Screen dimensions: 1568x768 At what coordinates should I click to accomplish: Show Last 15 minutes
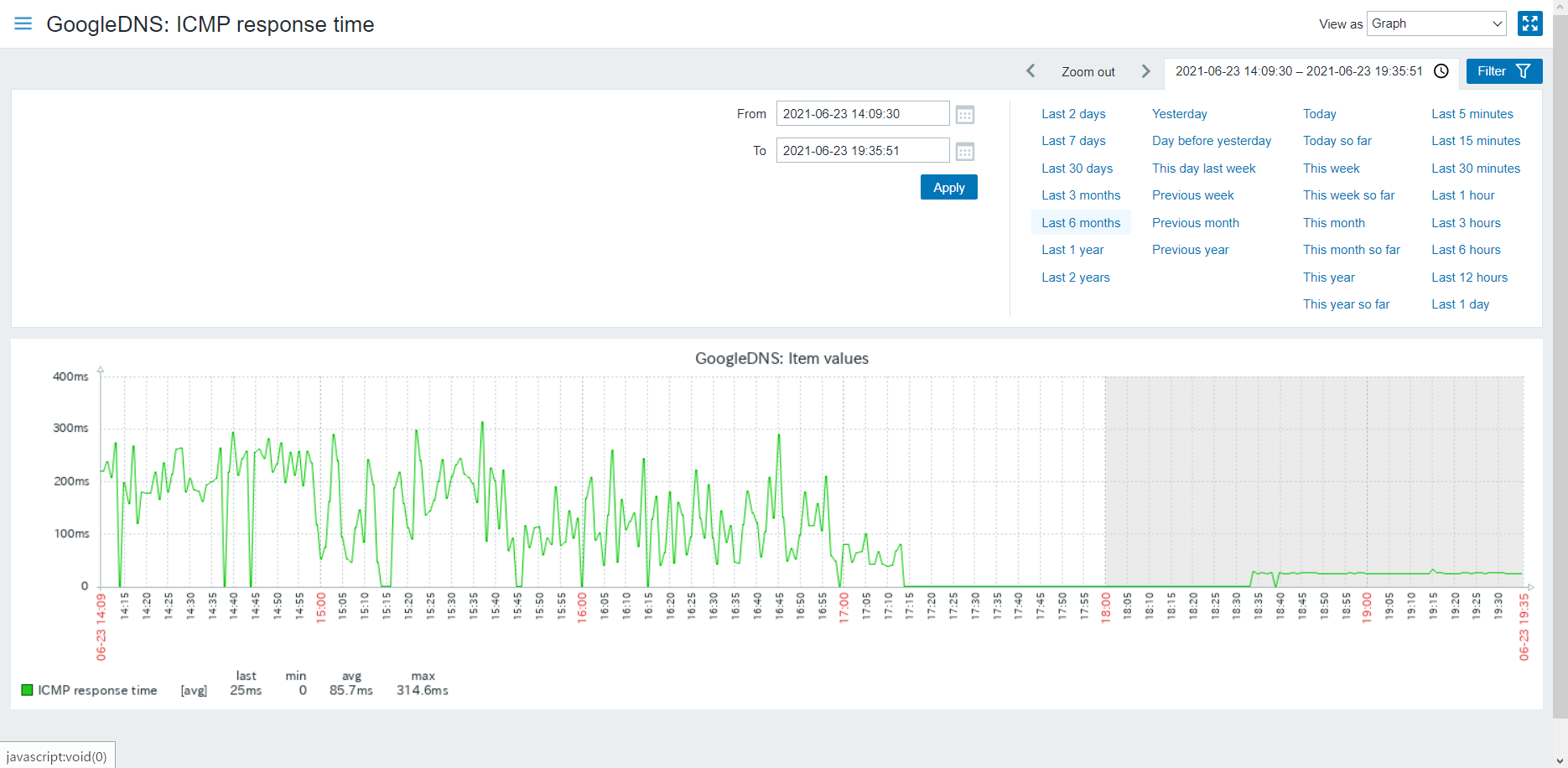[1476, 141]
